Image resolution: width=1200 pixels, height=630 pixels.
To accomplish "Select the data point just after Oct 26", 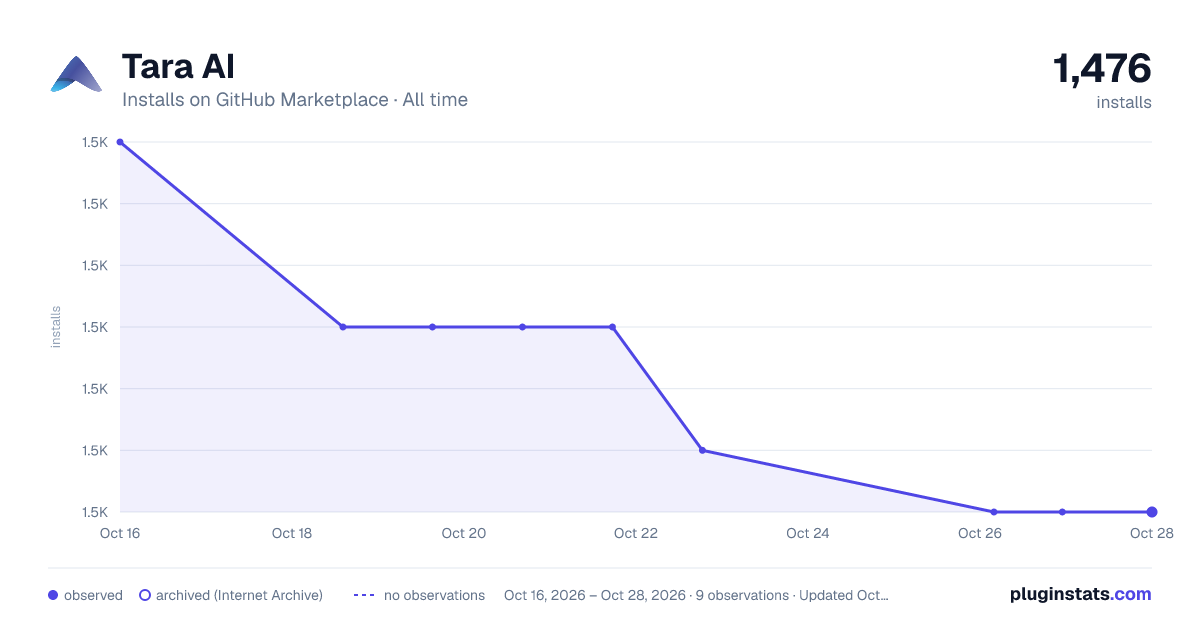I will click(994, 512).
